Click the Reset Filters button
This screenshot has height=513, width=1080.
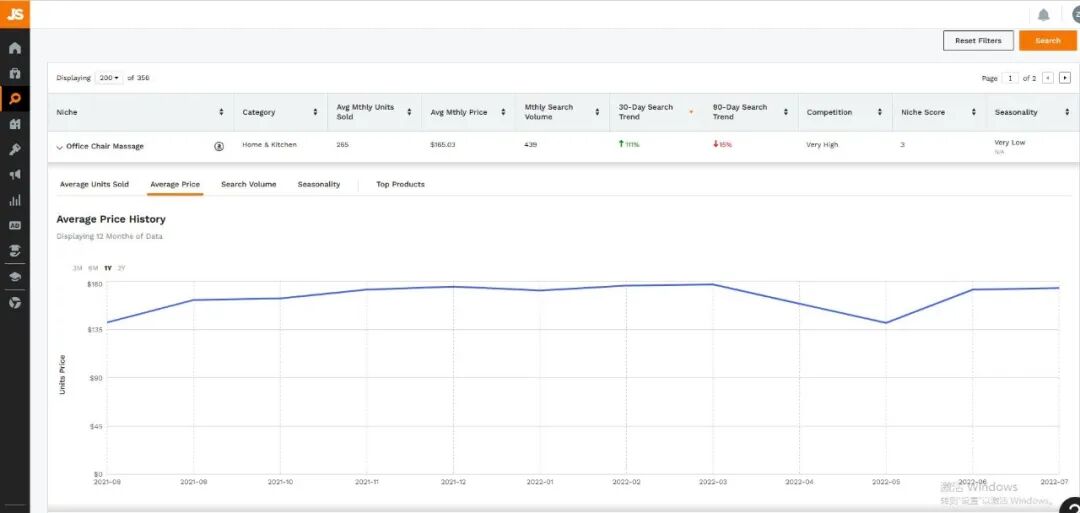[x=978, y=41]
